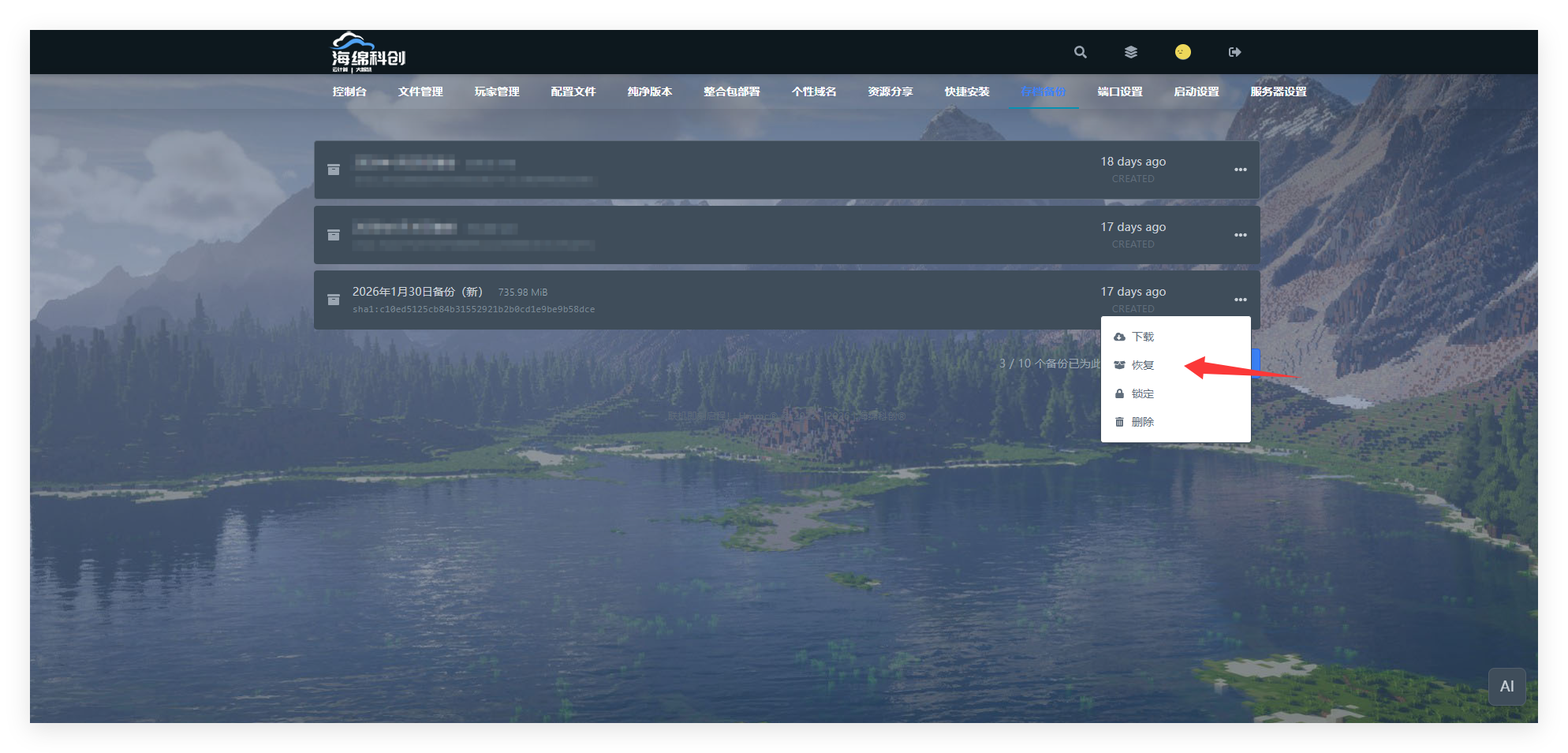Select 下载 in the backup menu
Image resolution: width=1568 pixels, height=753 pixels.
[1142, 337]
